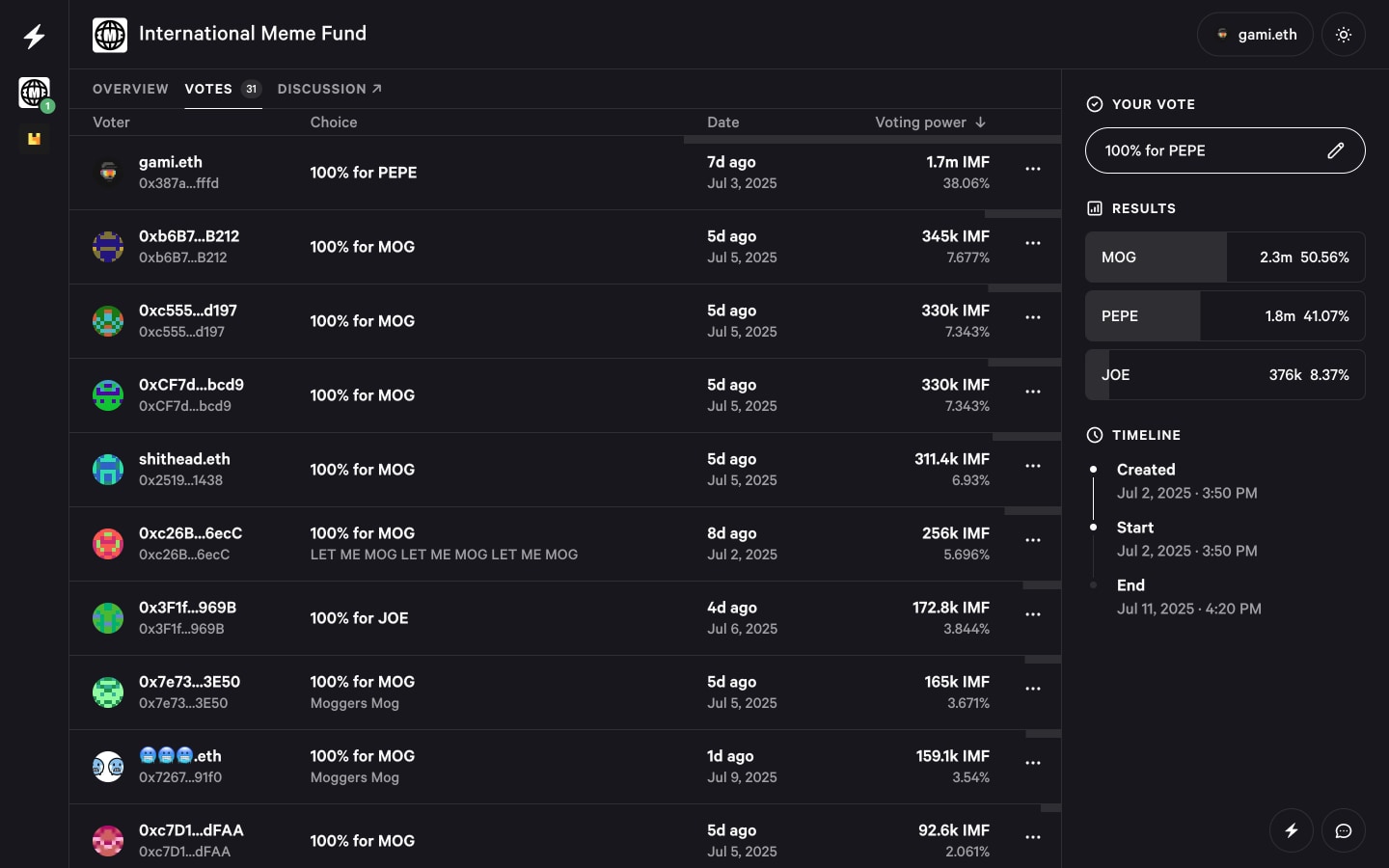Open options menu for gami.eth vote

[1033, 169]
